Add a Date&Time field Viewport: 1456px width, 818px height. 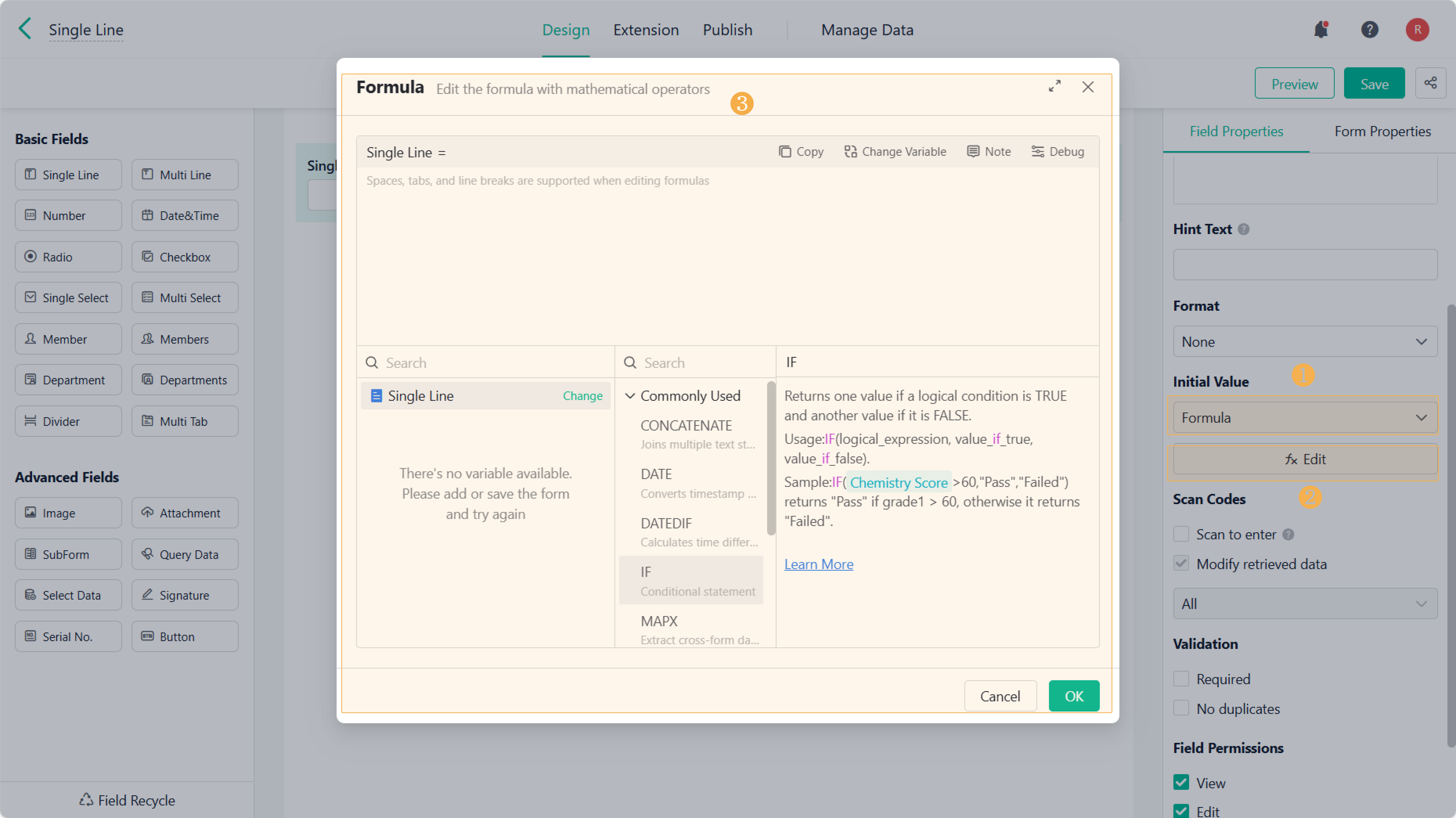[x=185, y=215]
